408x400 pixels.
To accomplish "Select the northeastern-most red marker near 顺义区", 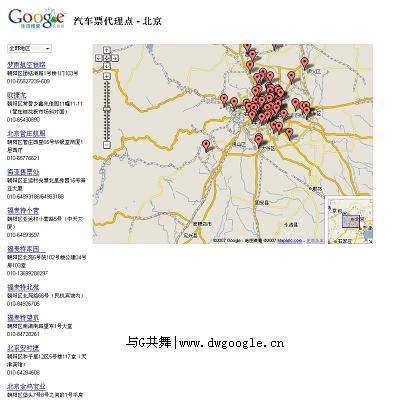I will [x=304, y=63].
